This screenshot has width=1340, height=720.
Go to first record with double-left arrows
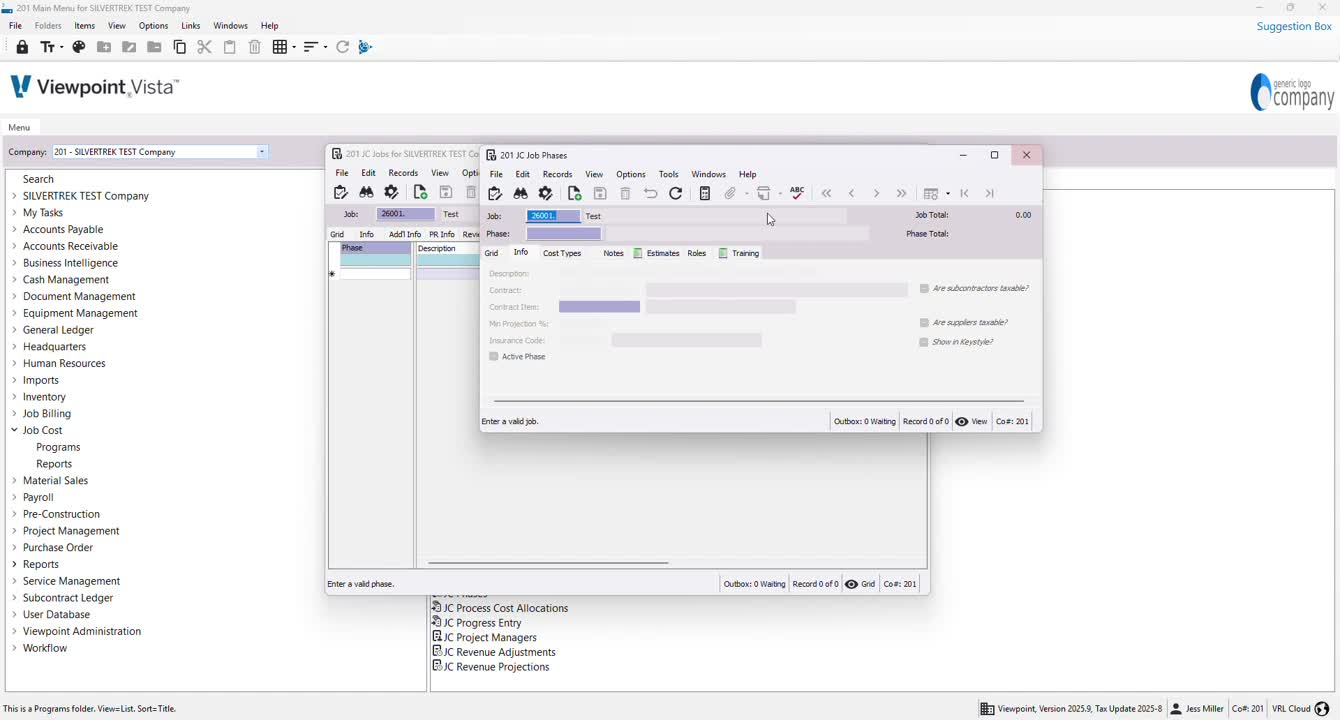tap(826, 194)
